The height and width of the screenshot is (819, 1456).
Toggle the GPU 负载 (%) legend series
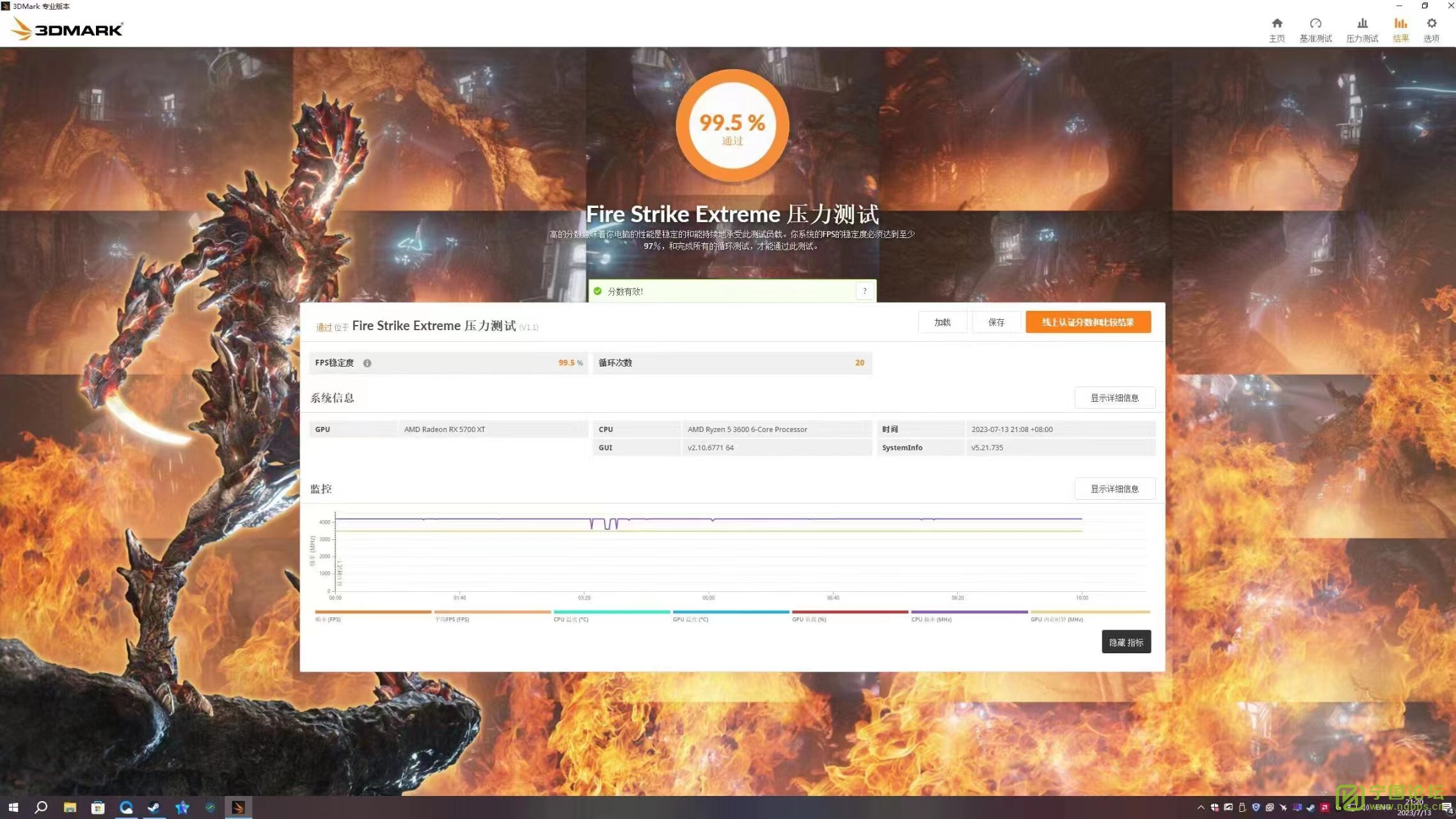(x=850, y=616)
